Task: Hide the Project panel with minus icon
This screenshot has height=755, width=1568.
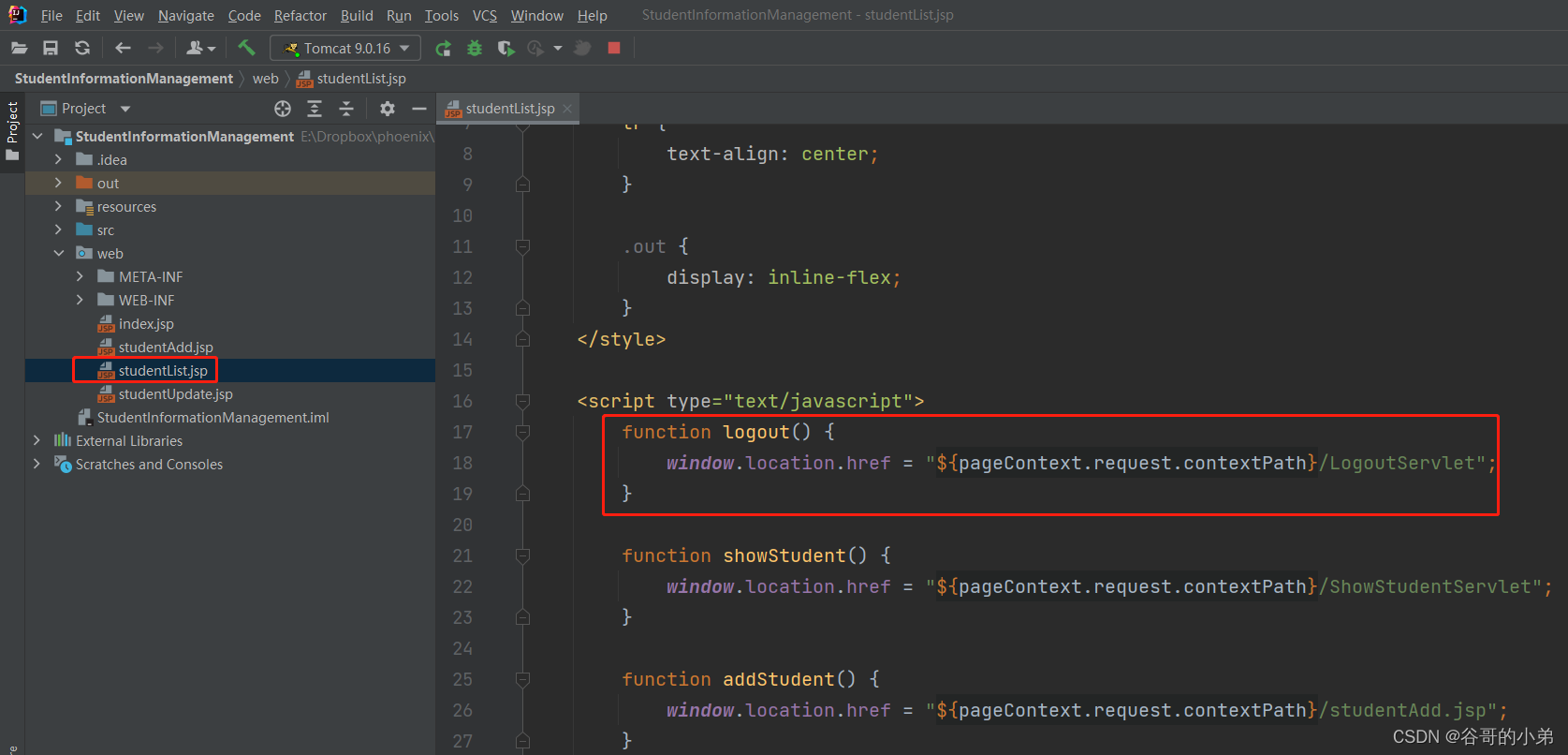Action: point(419,109)
